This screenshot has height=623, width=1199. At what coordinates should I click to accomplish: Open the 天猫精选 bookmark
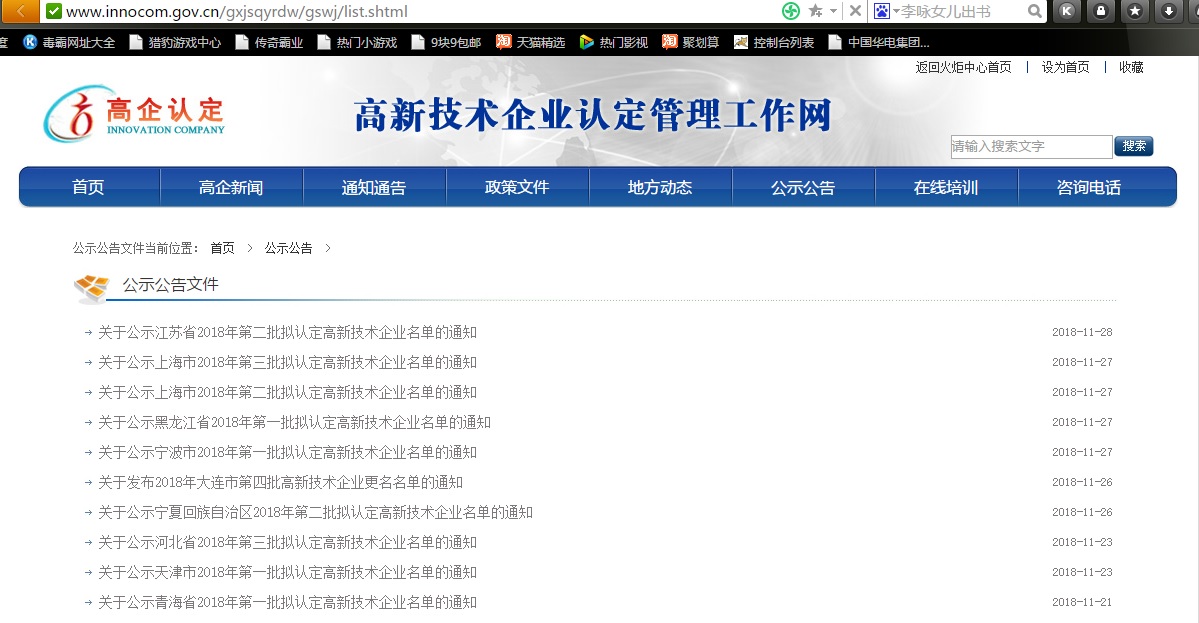(x=531, y=42)
